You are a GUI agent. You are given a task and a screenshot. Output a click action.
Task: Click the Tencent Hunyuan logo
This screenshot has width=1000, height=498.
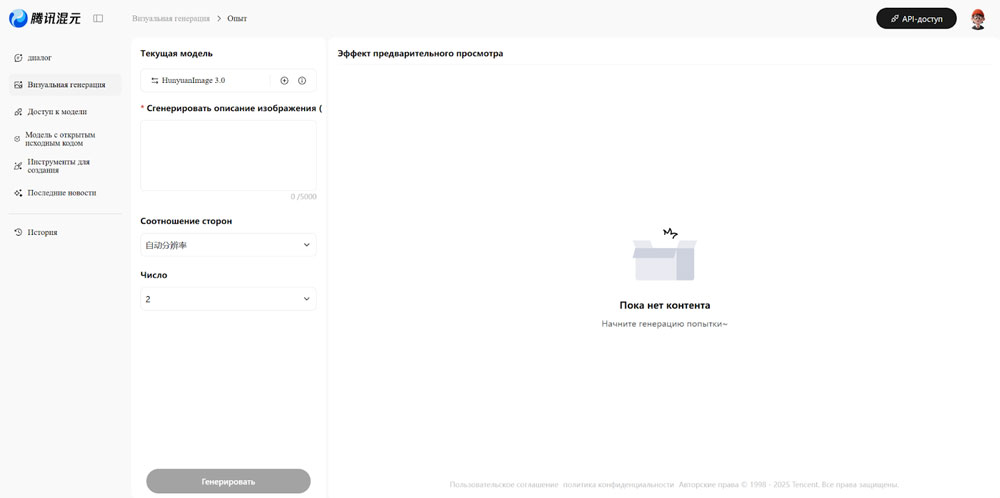tap(45, 18)
